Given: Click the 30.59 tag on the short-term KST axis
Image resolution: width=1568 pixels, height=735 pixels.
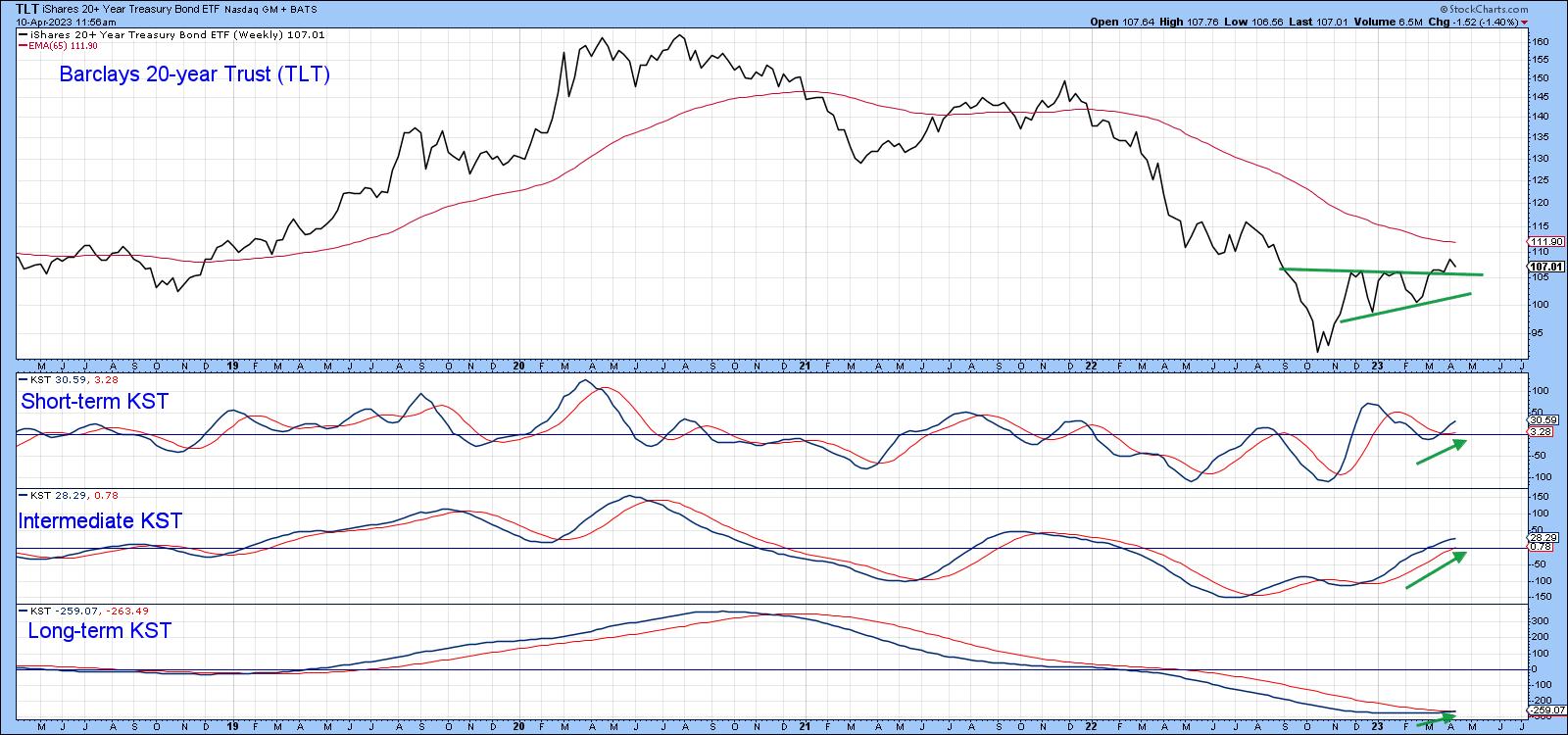Looking at the screenshot, I should coord(1543,420).
